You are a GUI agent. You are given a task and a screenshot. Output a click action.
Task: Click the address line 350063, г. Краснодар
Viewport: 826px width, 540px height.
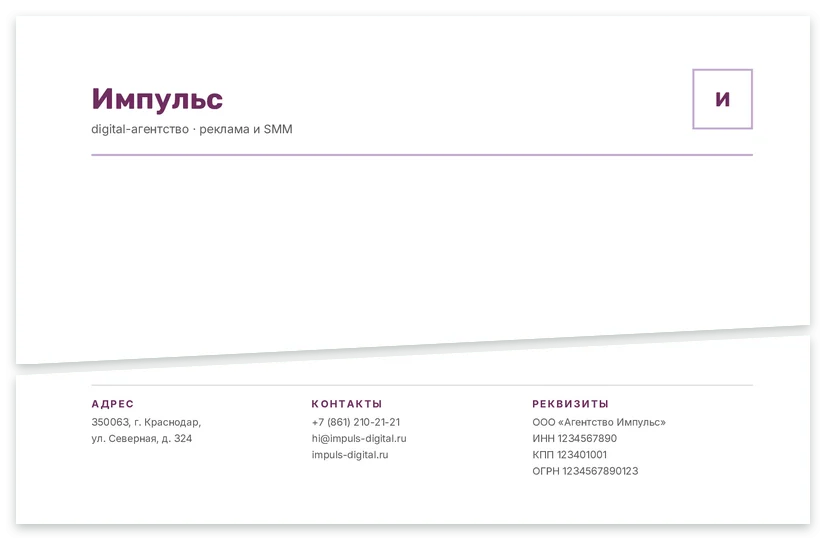(x=146, y=422)
